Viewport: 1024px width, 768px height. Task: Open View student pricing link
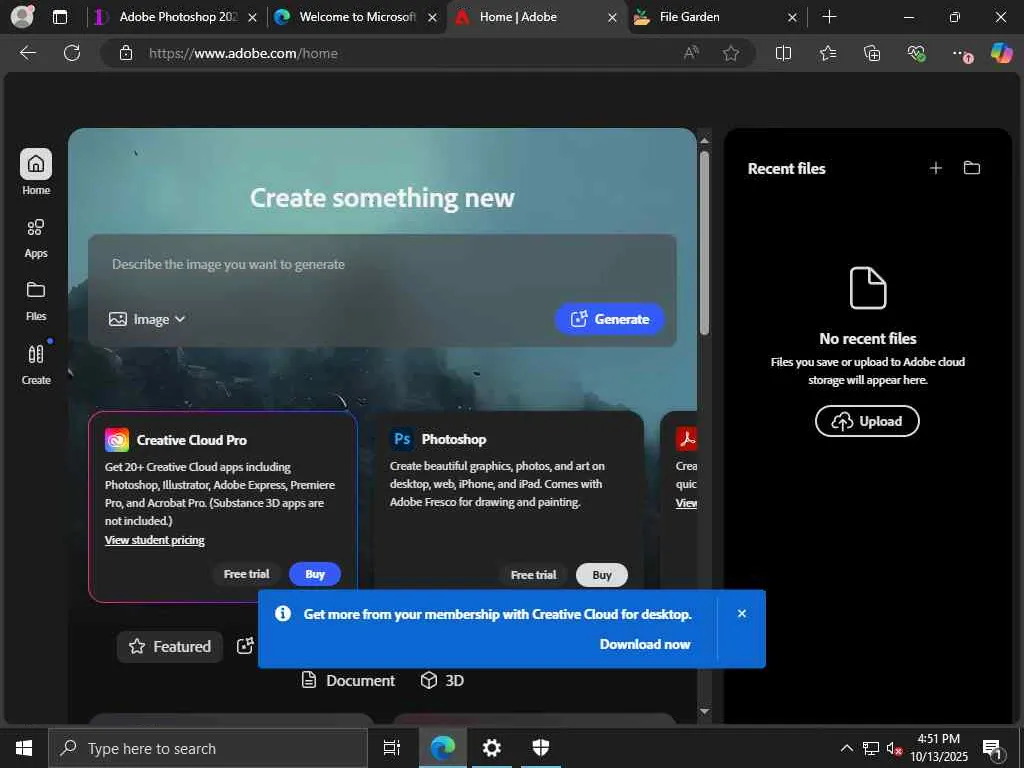155,540
